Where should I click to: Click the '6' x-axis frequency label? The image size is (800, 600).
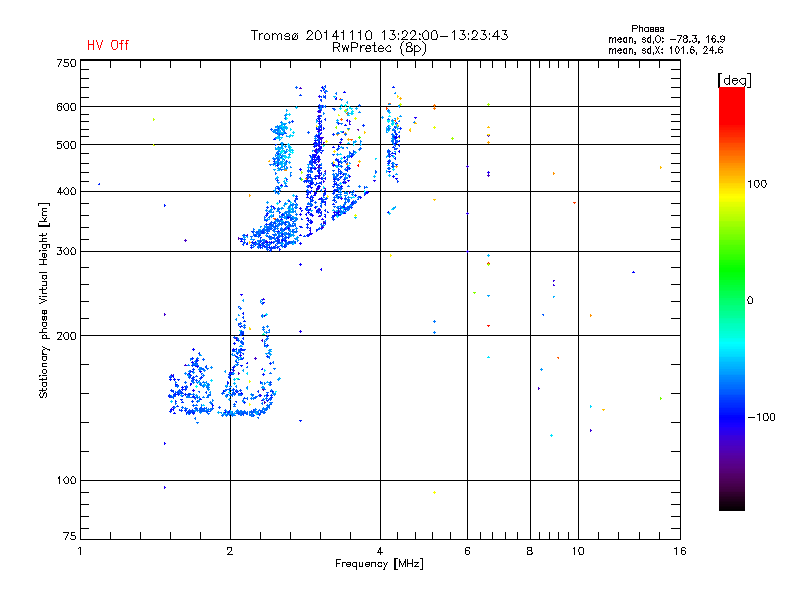pyautogui.click(x=467, y=551)
